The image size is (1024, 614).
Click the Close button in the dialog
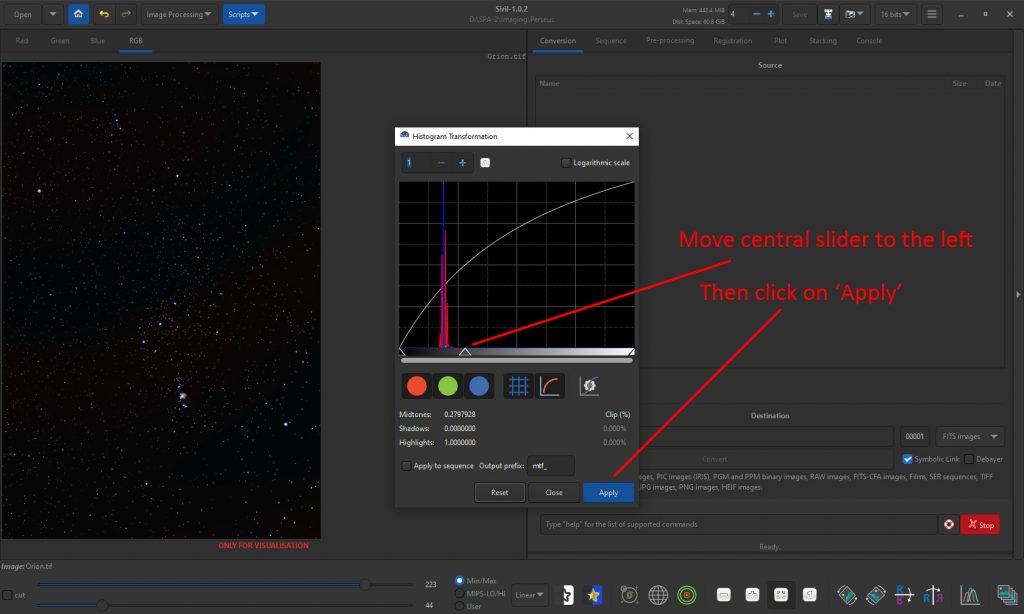point(554,493)
